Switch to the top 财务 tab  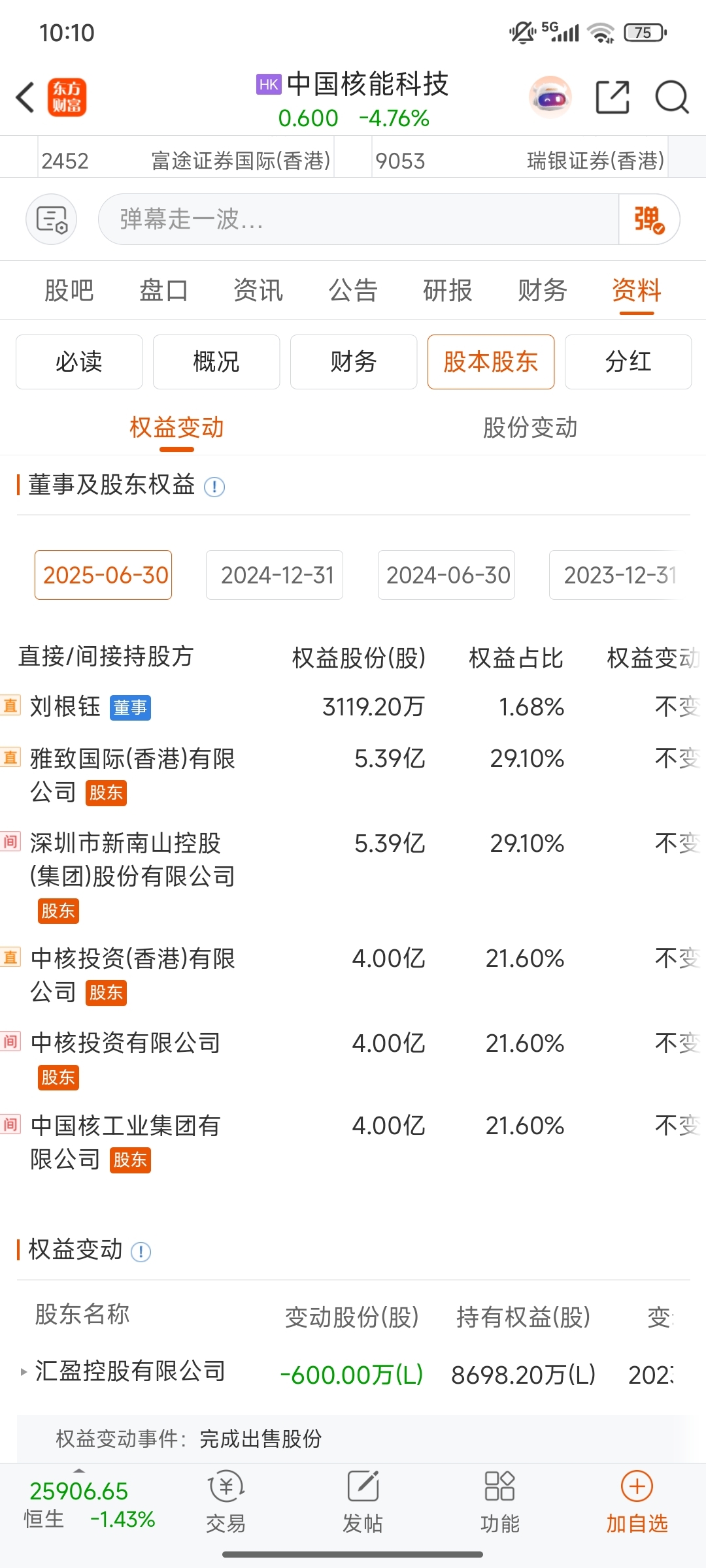543,290
